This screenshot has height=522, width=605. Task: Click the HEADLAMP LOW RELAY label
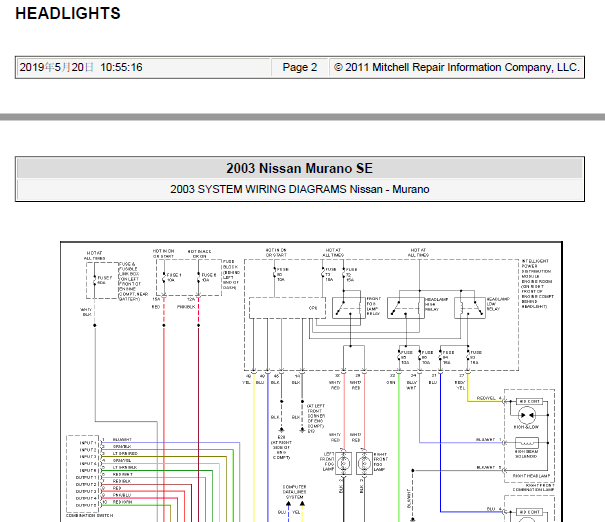coord(498,304)
